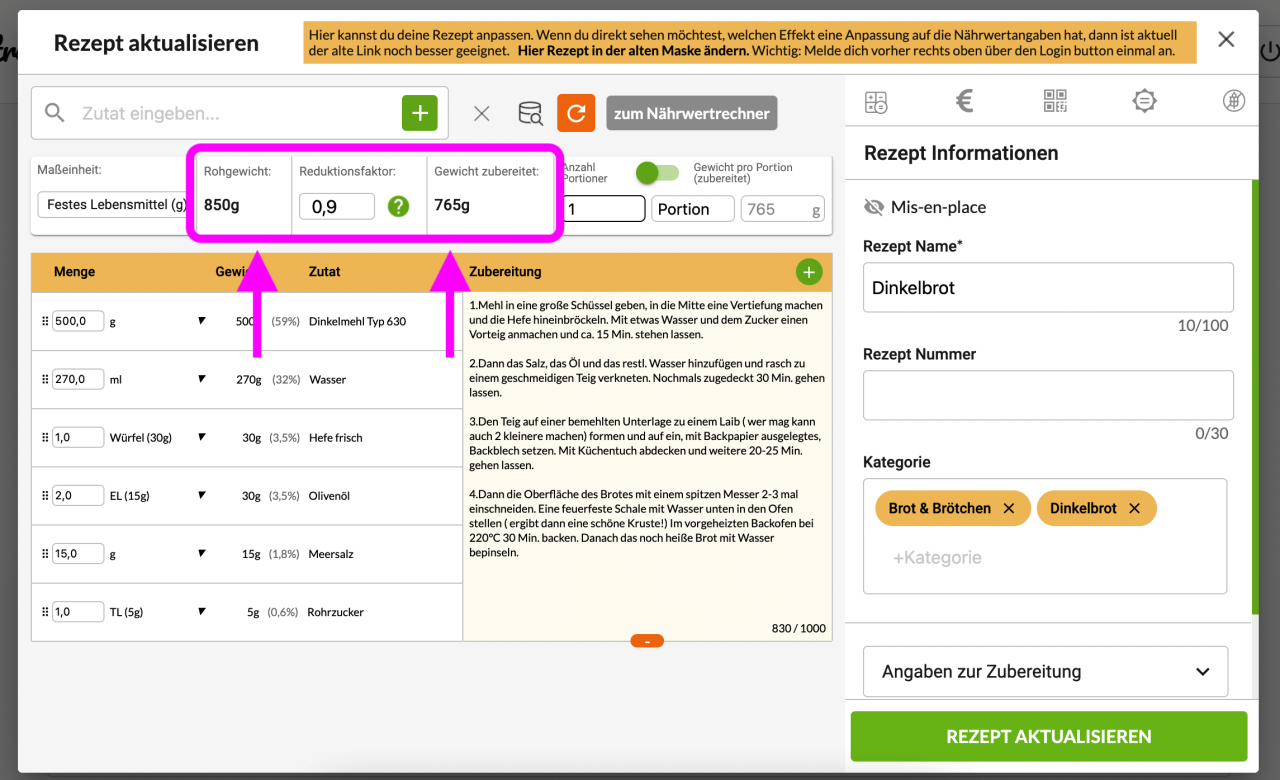The height and width of the screenshot is (780, 1280).
Task: Open the last right-panel tab icon
Action: tap(1234, 101)
